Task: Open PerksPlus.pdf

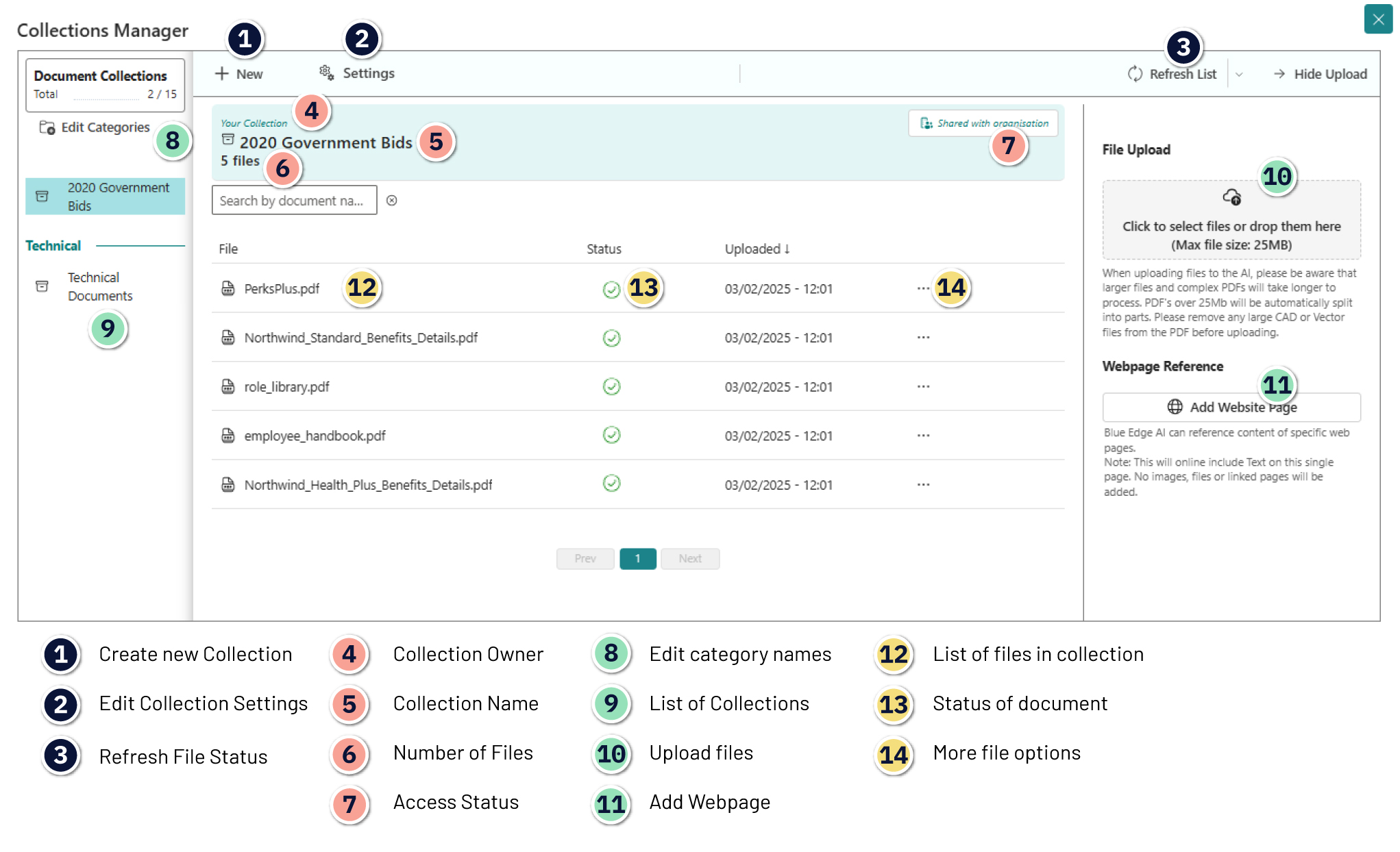Action: (282, 289)
